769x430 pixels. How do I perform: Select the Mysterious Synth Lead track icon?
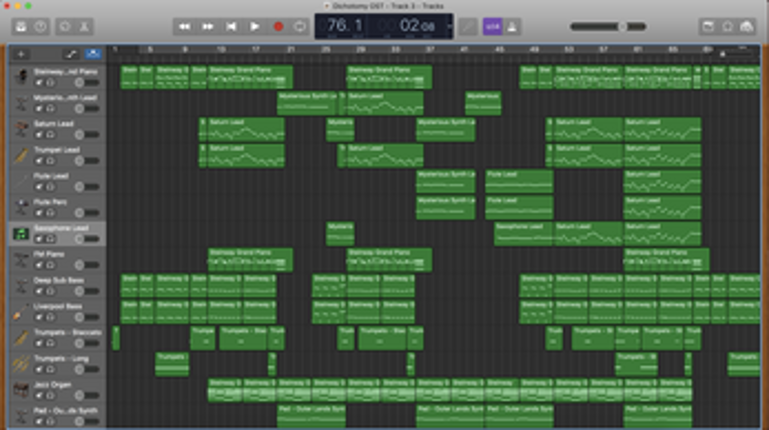(21, 103)
